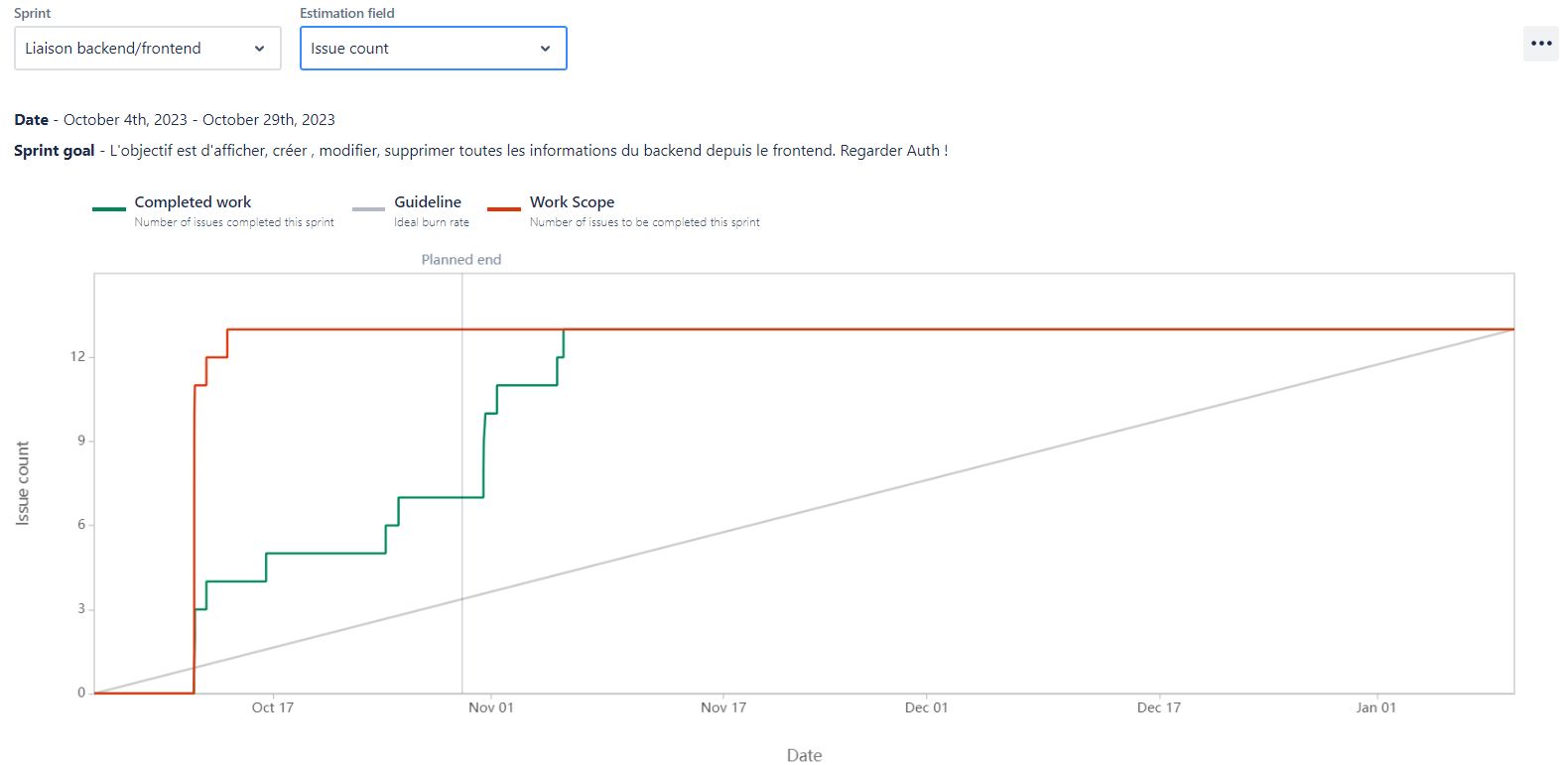Screen dimensions: 1568x765
Task: Toggle the Work Scope series label
Action: pyautogui.click(x=572, y=202)
